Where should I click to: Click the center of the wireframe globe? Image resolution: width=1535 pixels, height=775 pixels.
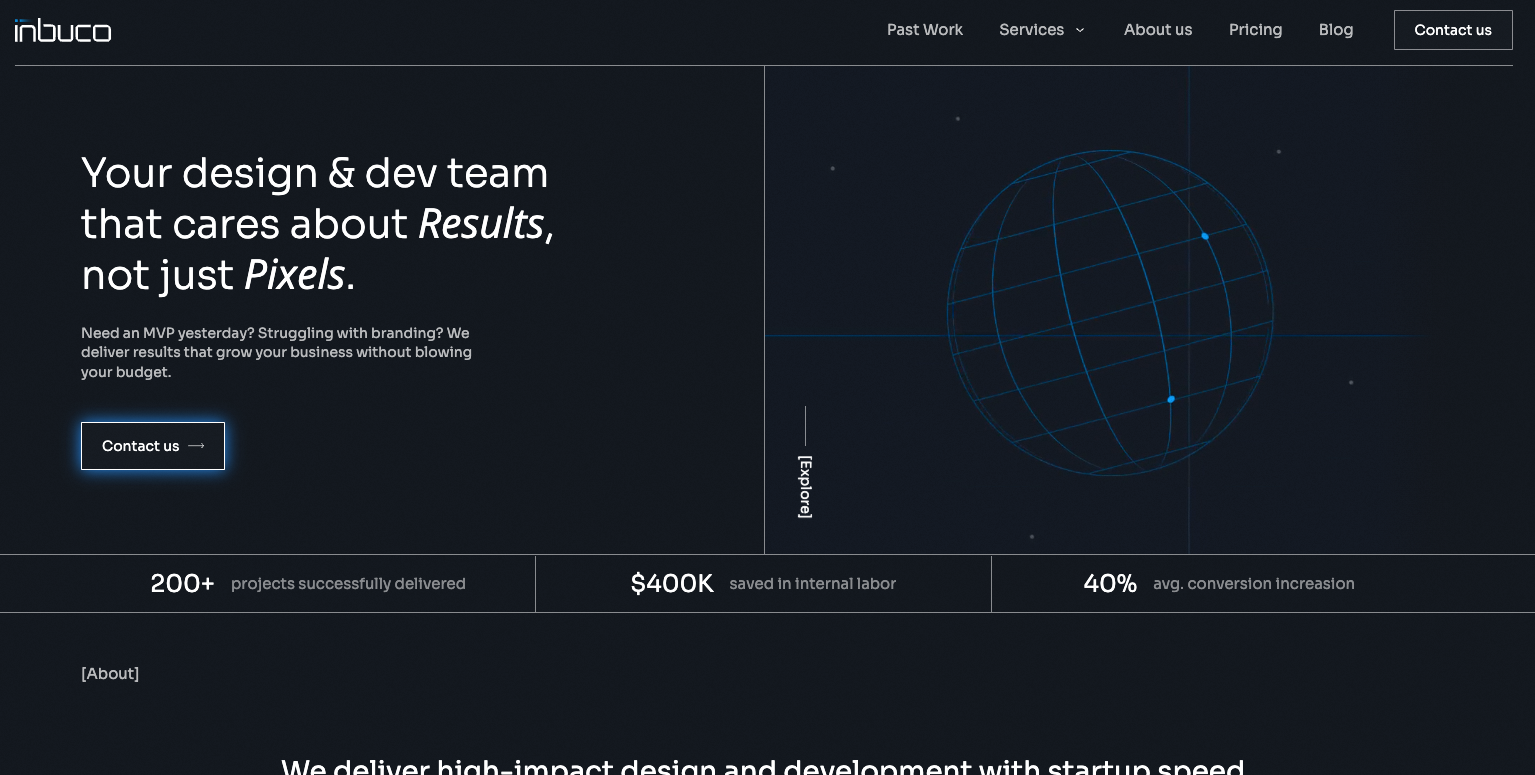click(1109, 313)
